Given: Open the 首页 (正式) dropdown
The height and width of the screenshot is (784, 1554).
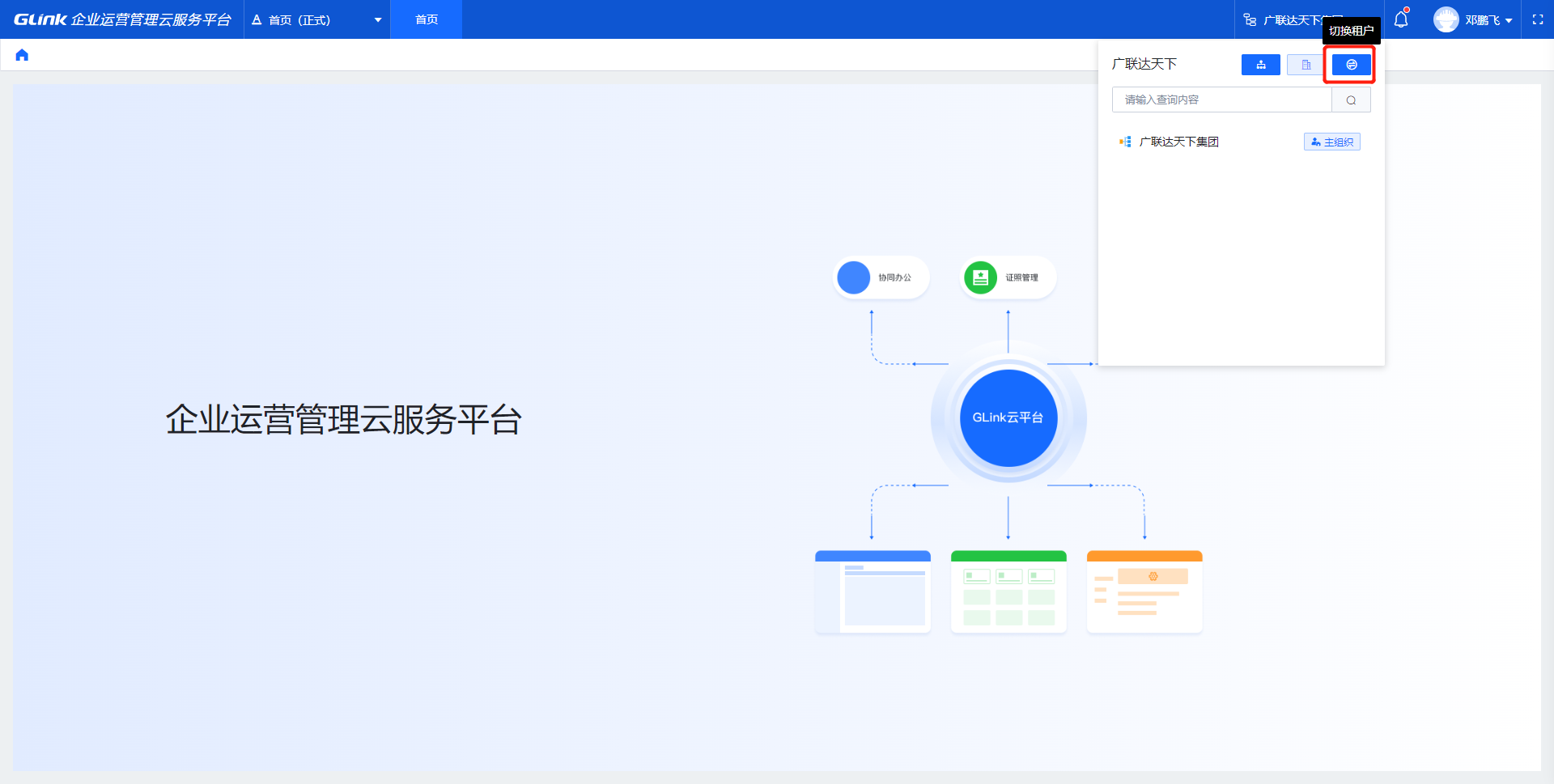Looking at the screenshot, I should (316, 19).
